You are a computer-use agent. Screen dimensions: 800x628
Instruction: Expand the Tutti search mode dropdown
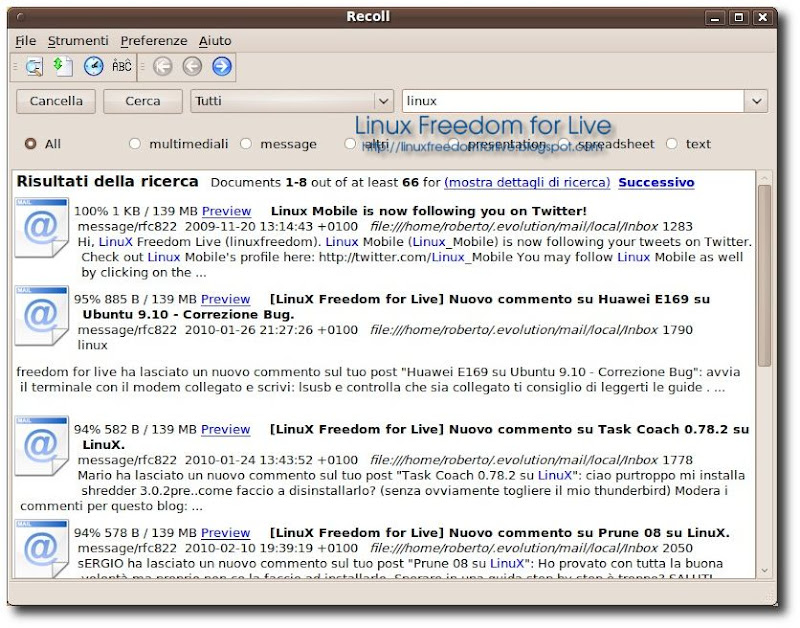(292, 101)
